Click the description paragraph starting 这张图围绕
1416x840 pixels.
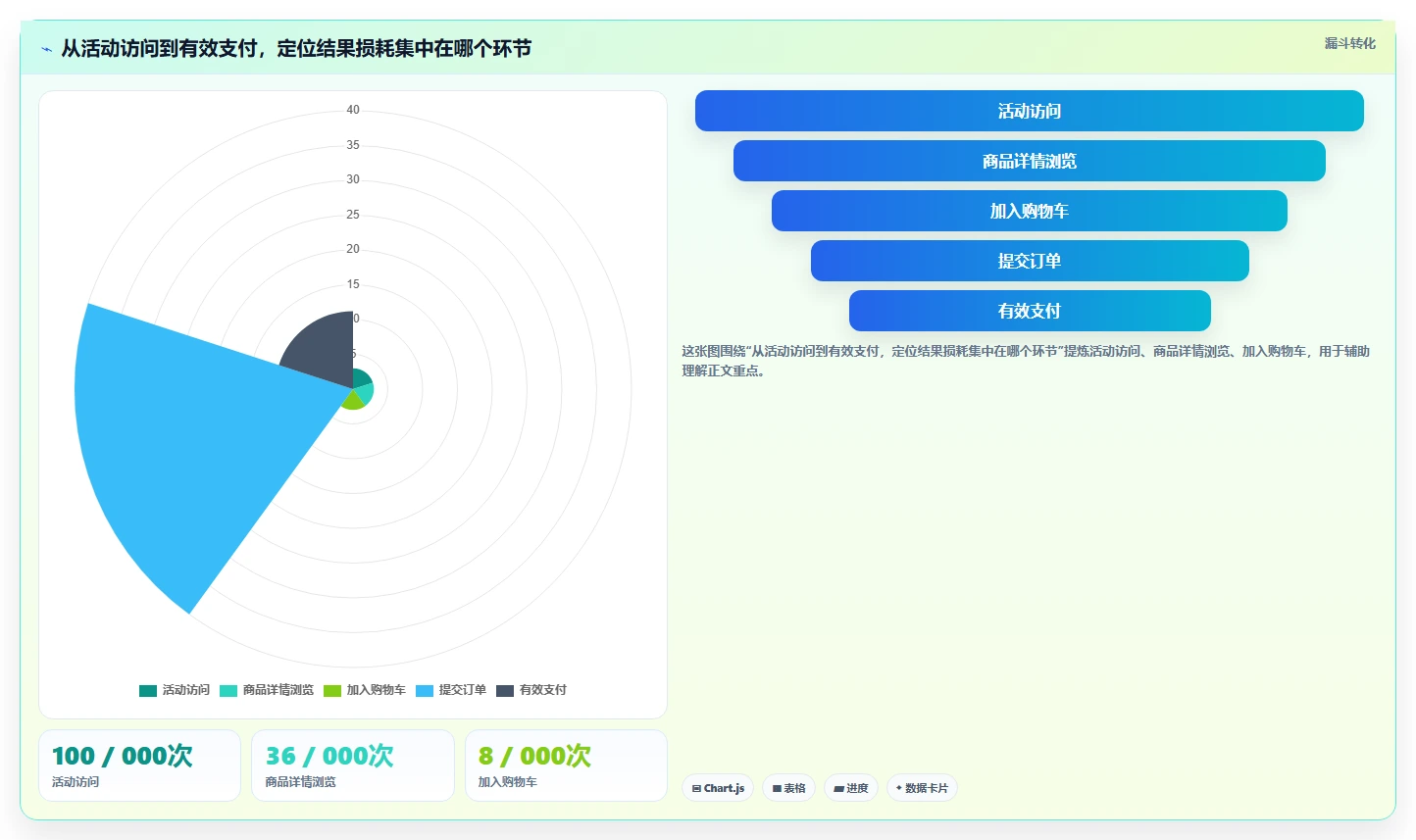[1026, 361]
